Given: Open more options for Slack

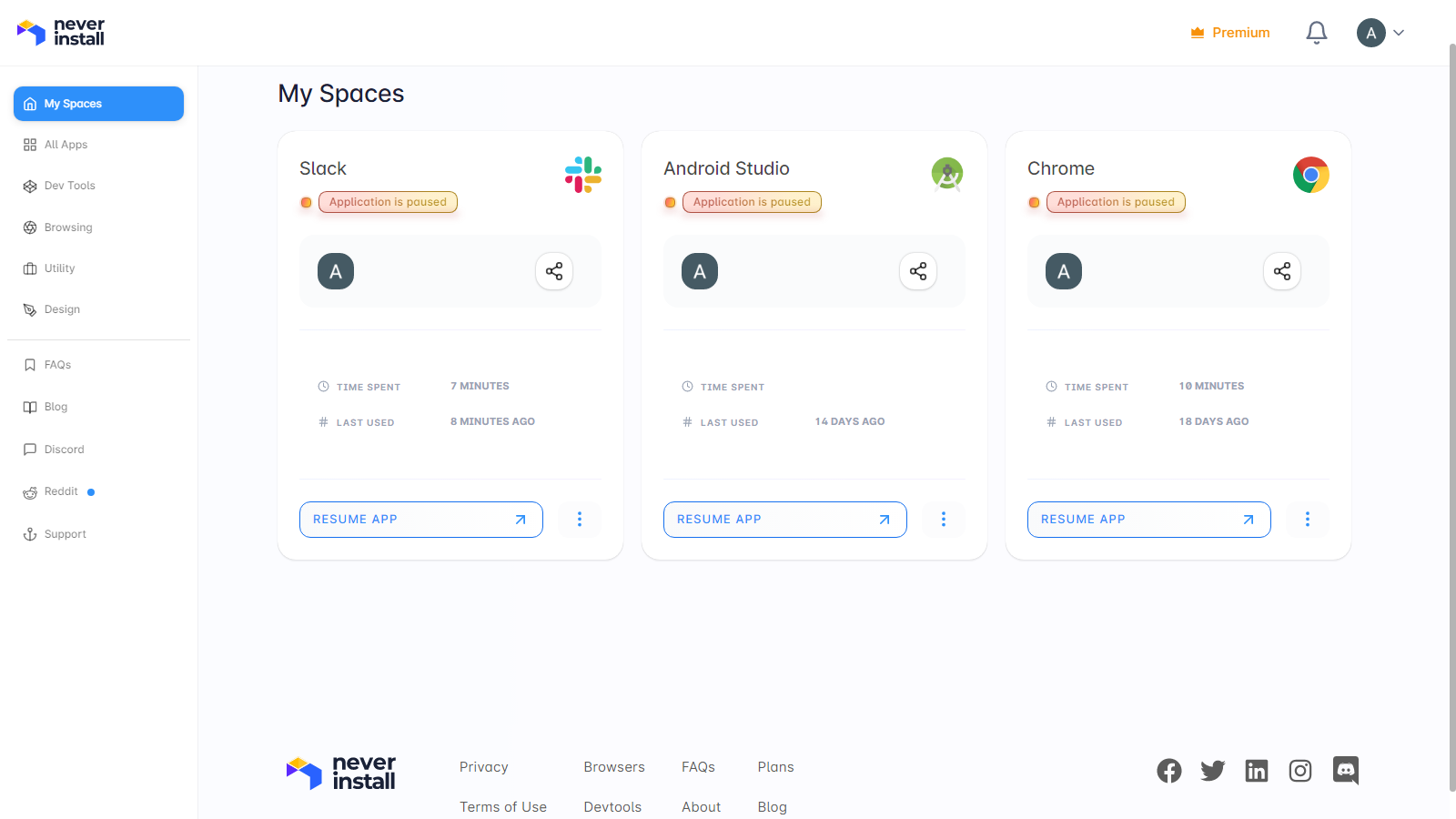Looking at the screenshot, I should click(580, 520).
